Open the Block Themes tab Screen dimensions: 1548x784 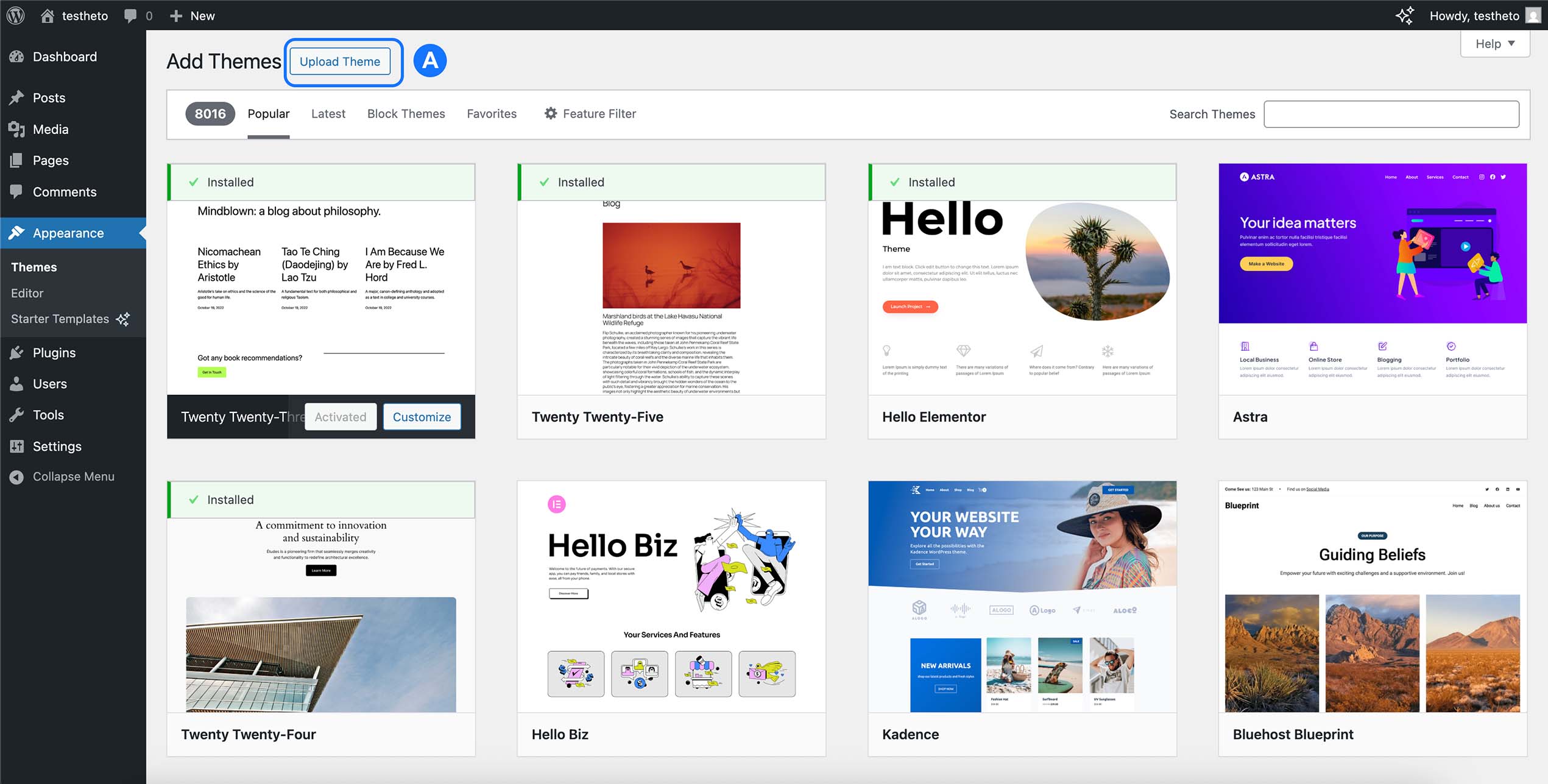pyautogui.click(x=406, y=113)
